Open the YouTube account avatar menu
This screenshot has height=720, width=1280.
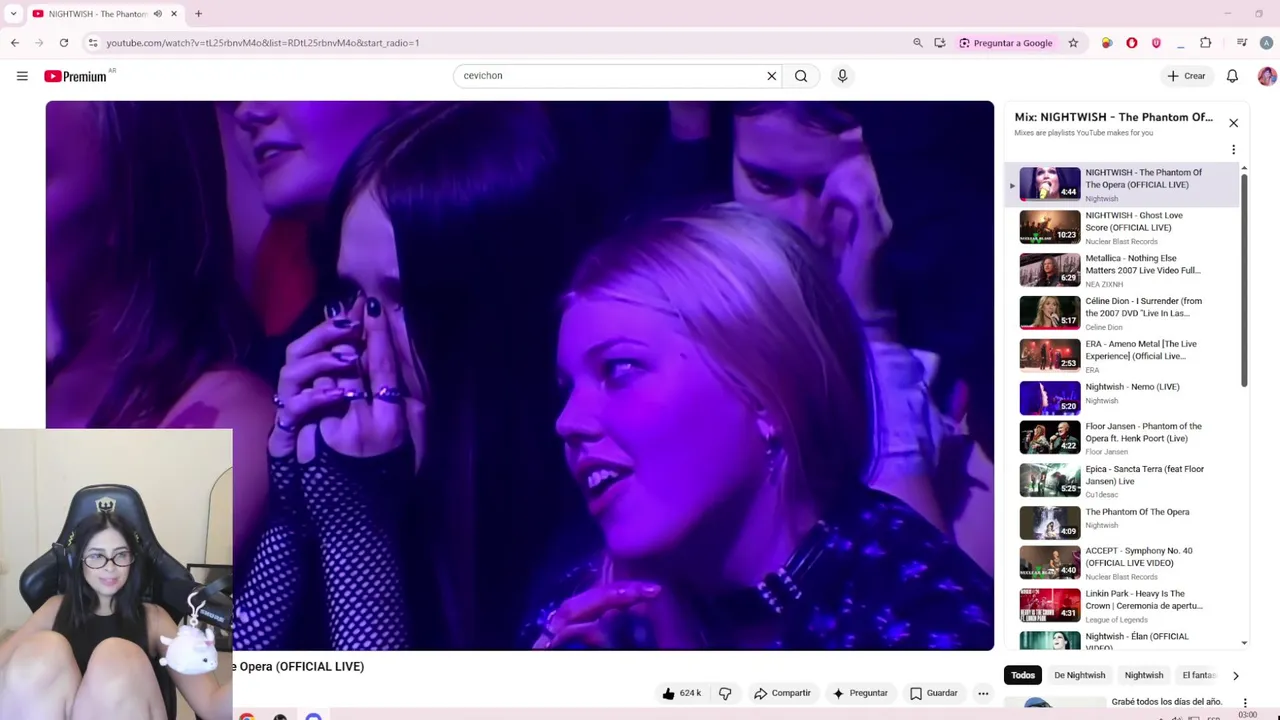pyautogui.click(x=1266, y=76)
